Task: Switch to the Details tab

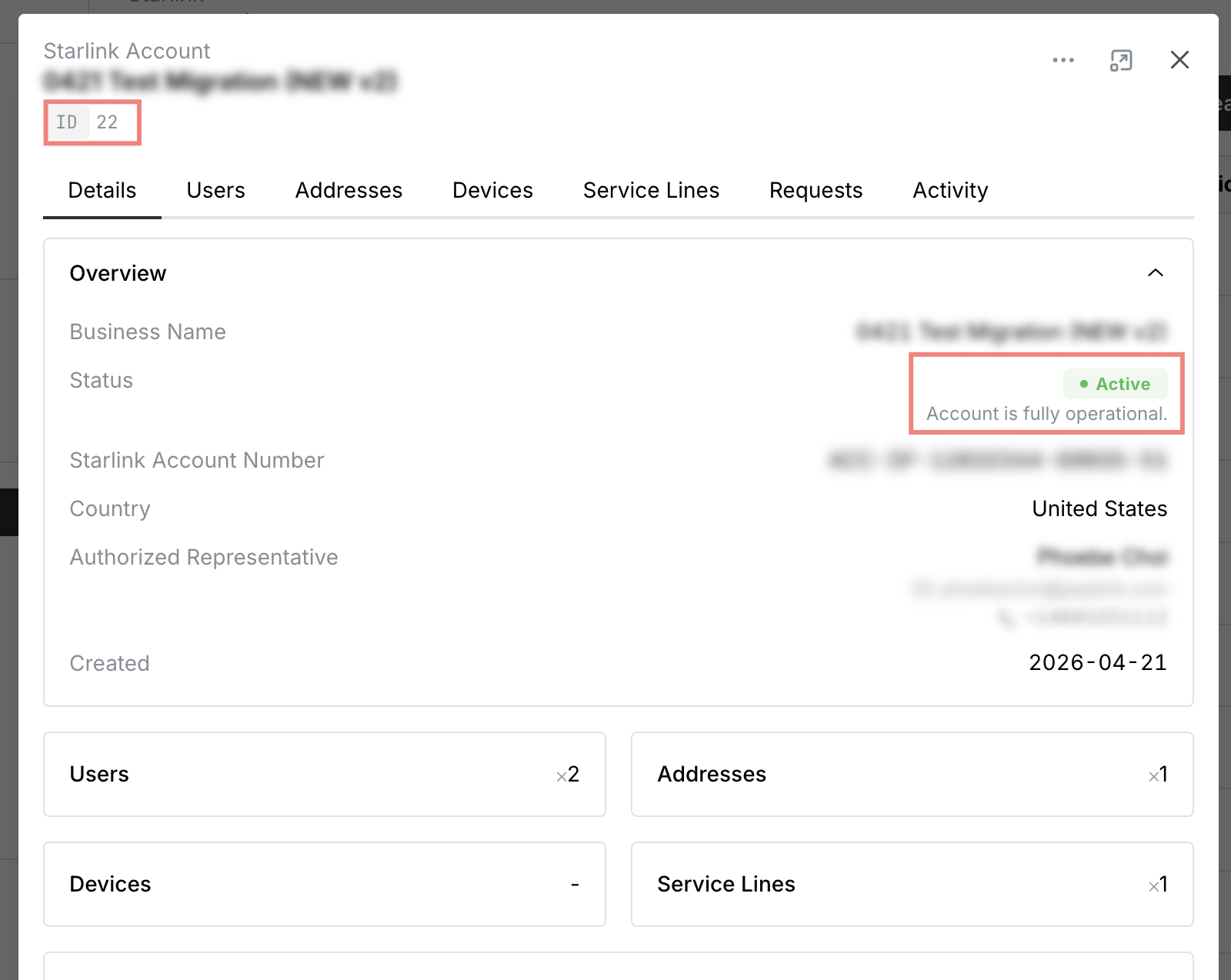Action: [102, 190]
